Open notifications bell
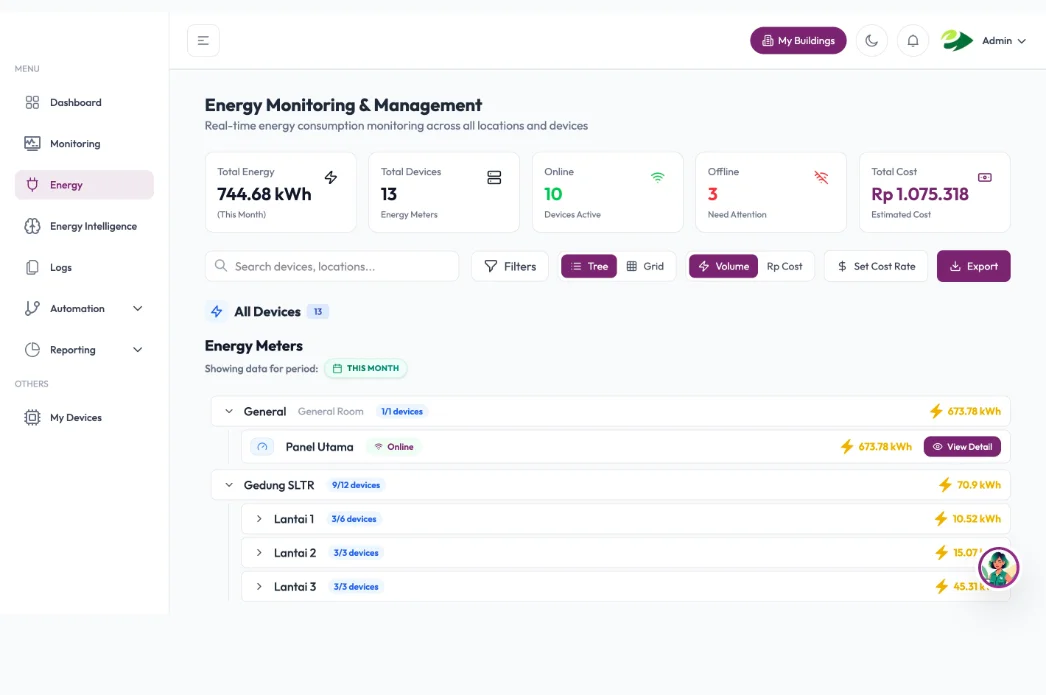This screenshot has width=1046, height=695. [913, 41]
